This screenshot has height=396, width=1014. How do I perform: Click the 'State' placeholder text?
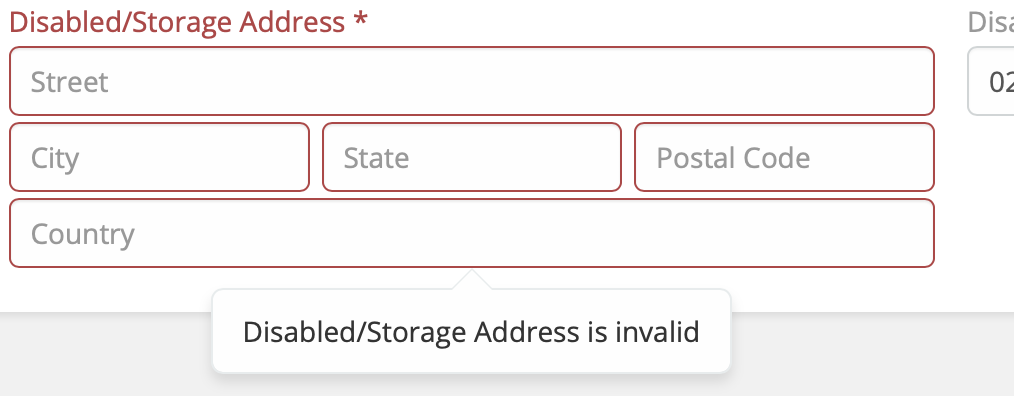376,158
